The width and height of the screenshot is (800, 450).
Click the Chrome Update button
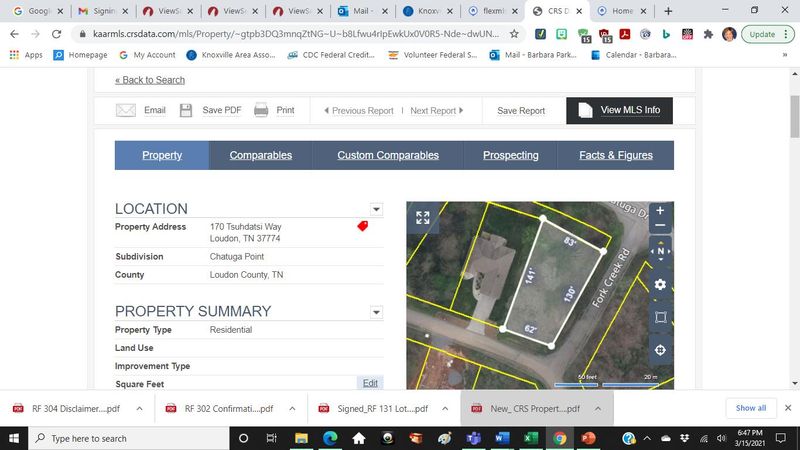pyautogui.click(x=767, y=34)
